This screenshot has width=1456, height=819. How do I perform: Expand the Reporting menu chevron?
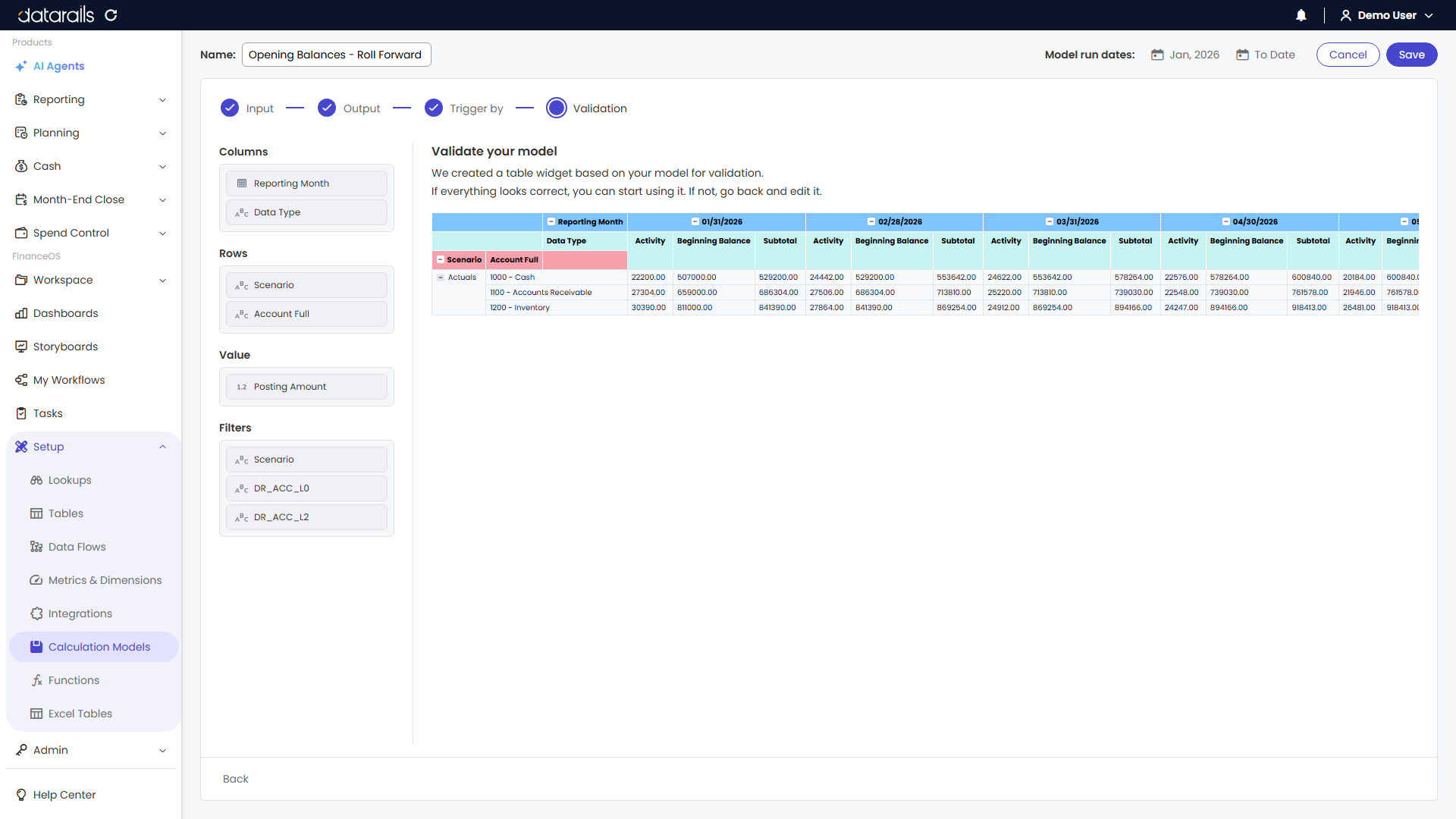coord(162,100)
